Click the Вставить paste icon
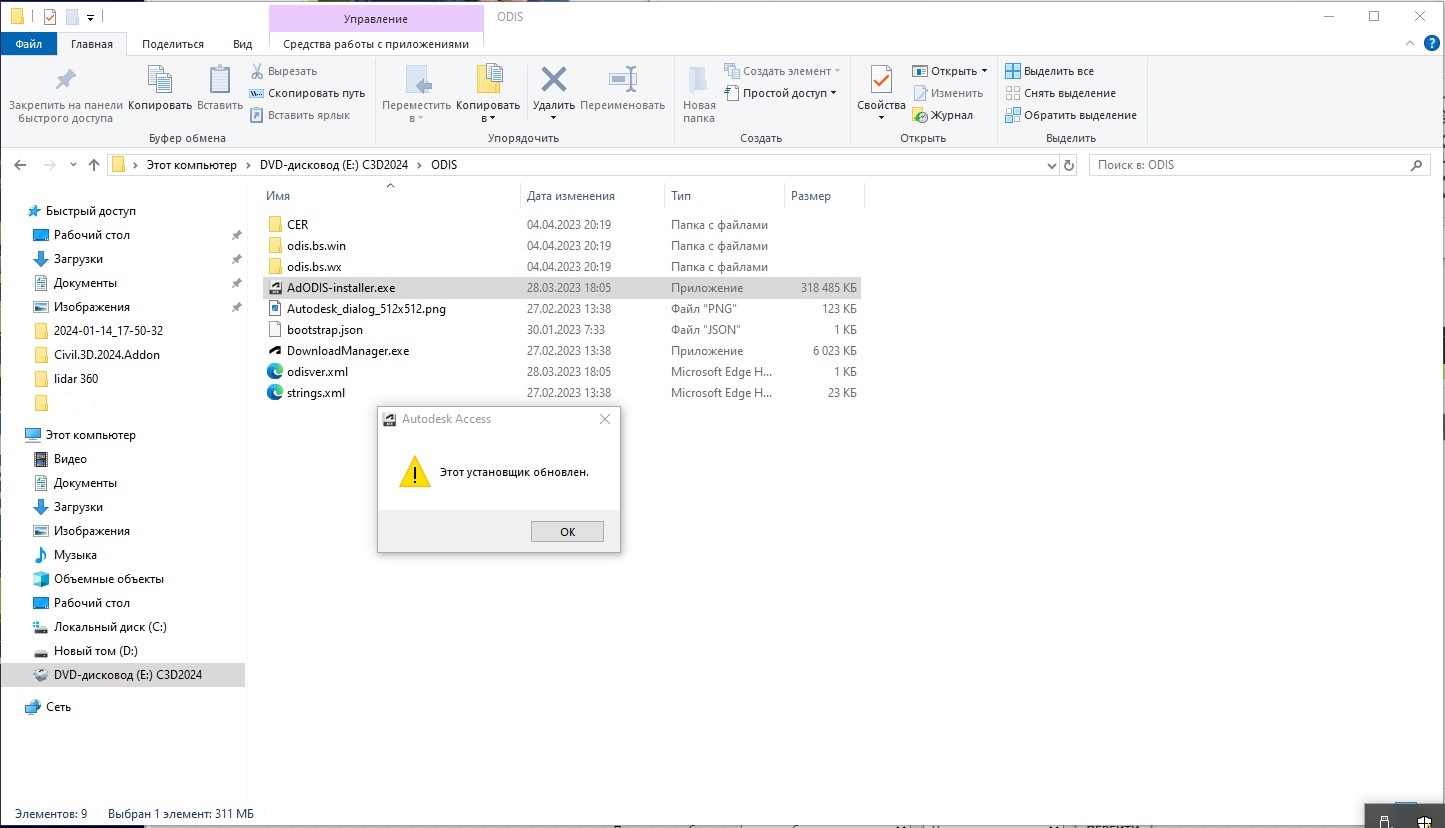Image resolution: width=1445 pixels, height=828 pixels. click(x=220, y=81)
